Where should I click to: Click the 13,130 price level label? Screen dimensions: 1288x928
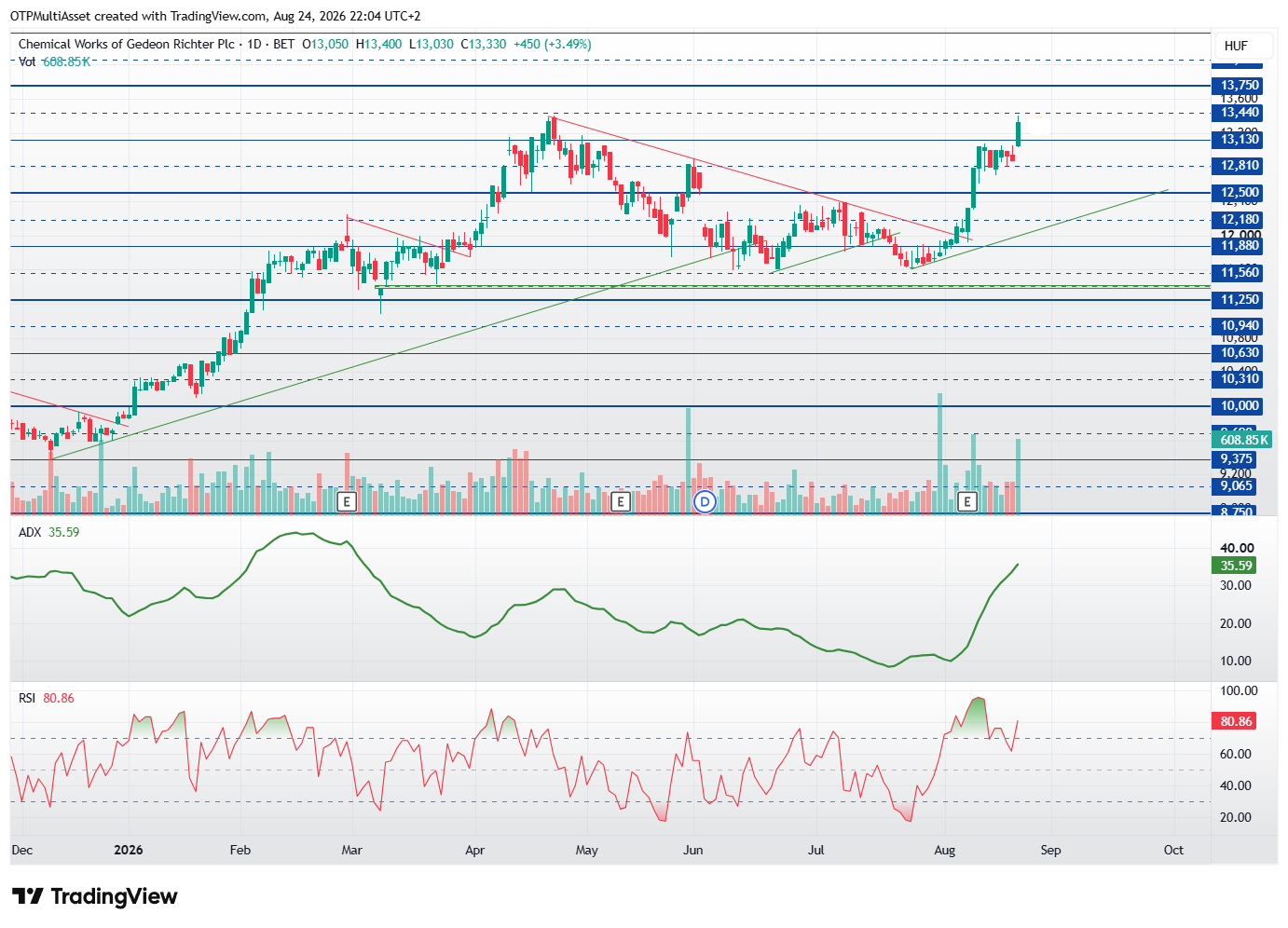(x=1240, y=140)
